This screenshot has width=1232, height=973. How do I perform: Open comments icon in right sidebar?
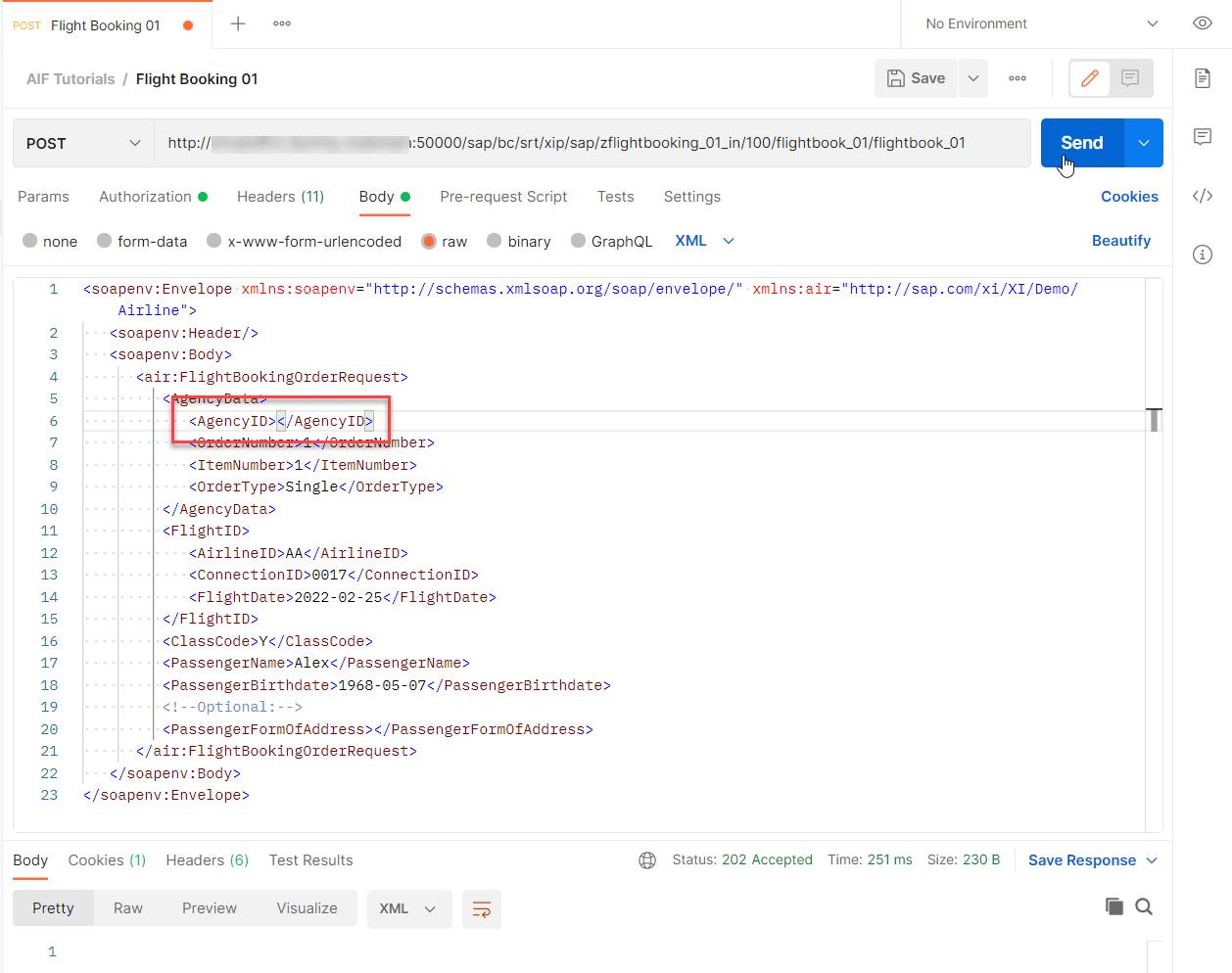(1203, 137)
